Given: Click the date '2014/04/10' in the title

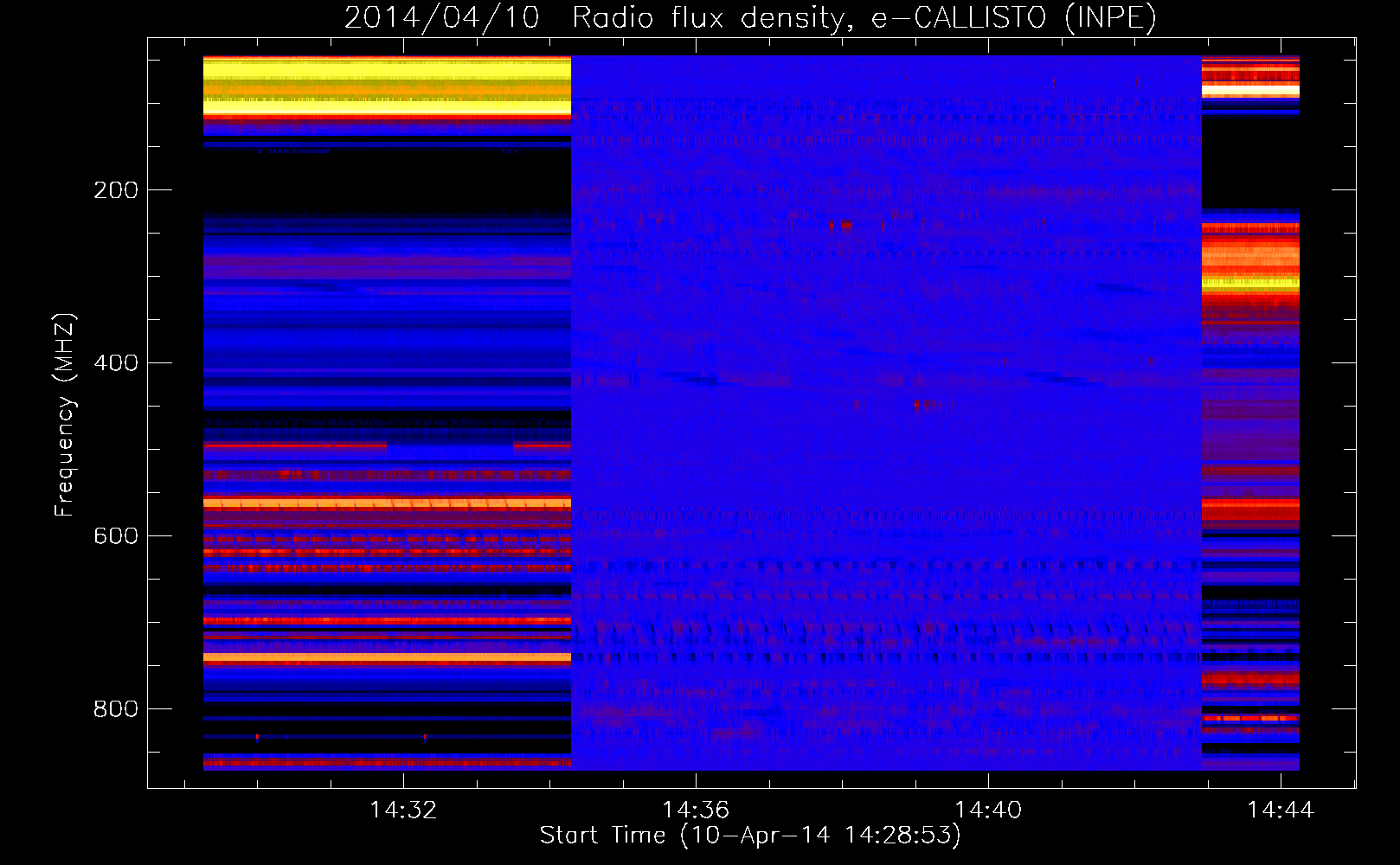Looking at the screenshot, I should [442, 17].
